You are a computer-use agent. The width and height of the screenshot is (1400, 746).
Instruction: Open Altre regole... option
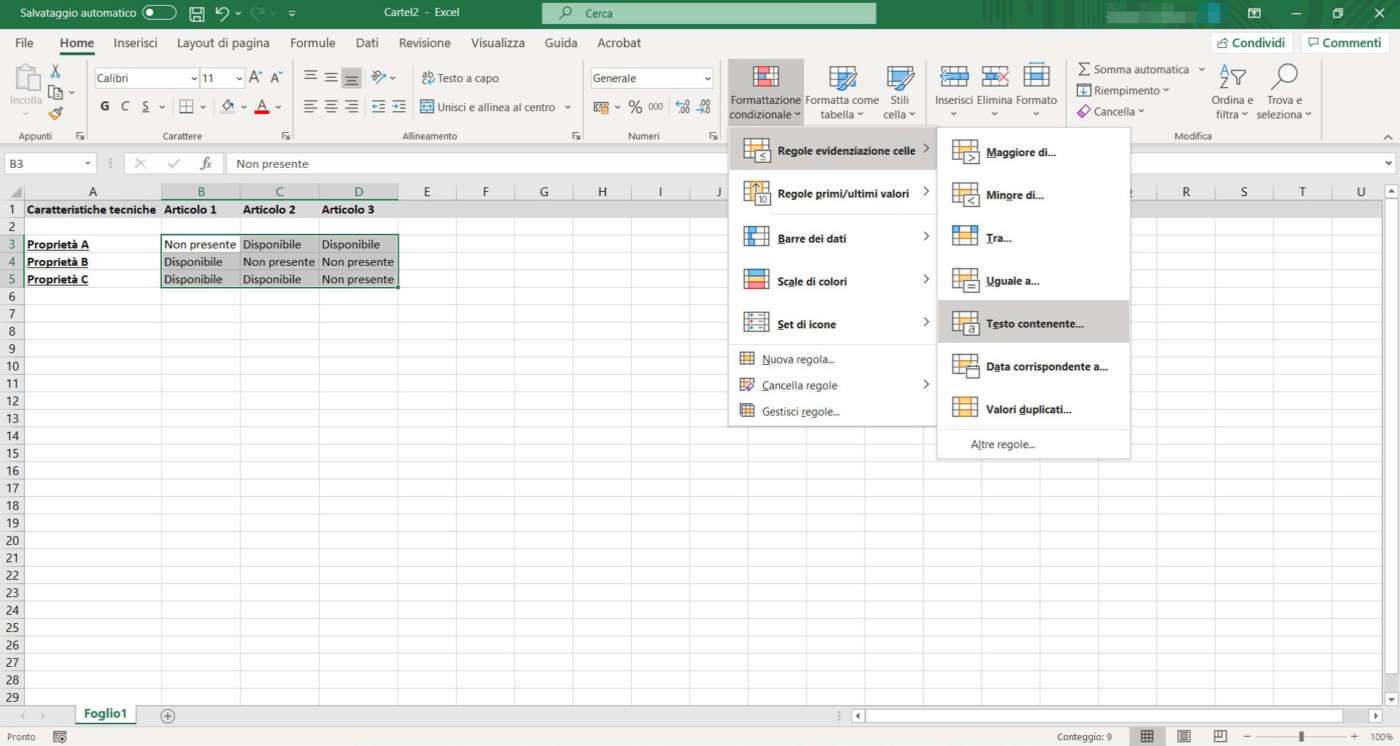pos(1002,444)
